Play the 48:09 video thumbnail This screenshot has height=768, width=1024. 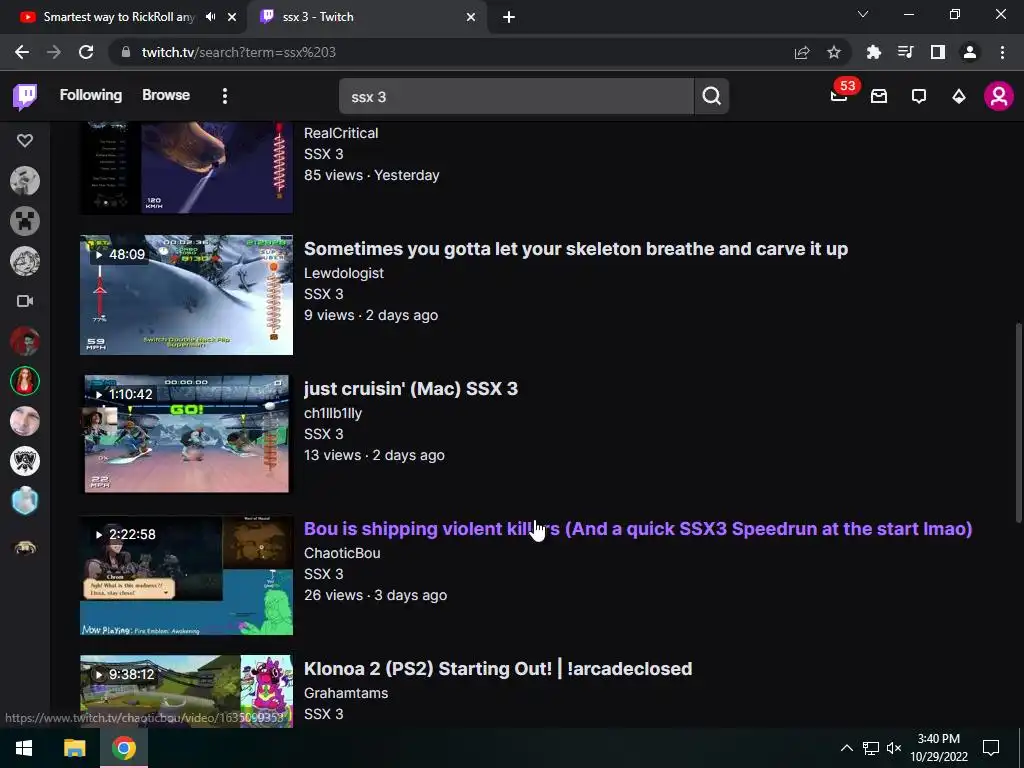point(186,295)
